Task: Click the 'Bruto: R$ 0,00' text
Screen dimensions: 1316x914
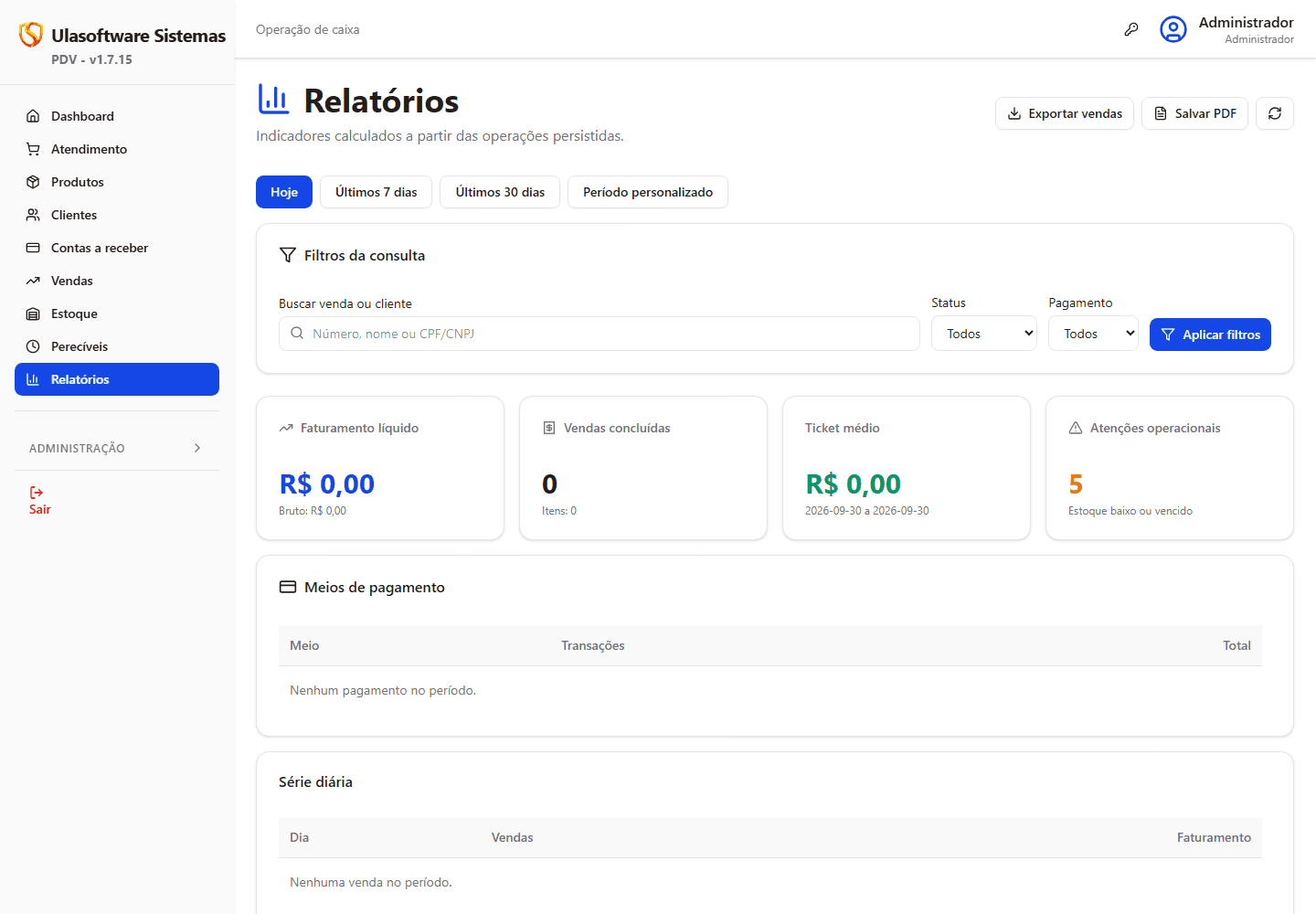Action: point(313,511)
